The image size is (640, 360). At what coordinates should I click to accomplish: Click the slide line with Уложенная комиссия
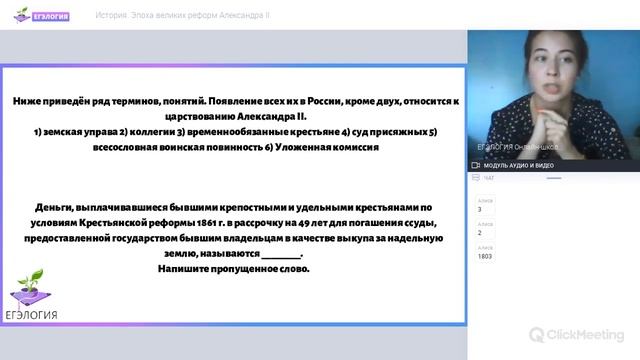click(236, 147)
